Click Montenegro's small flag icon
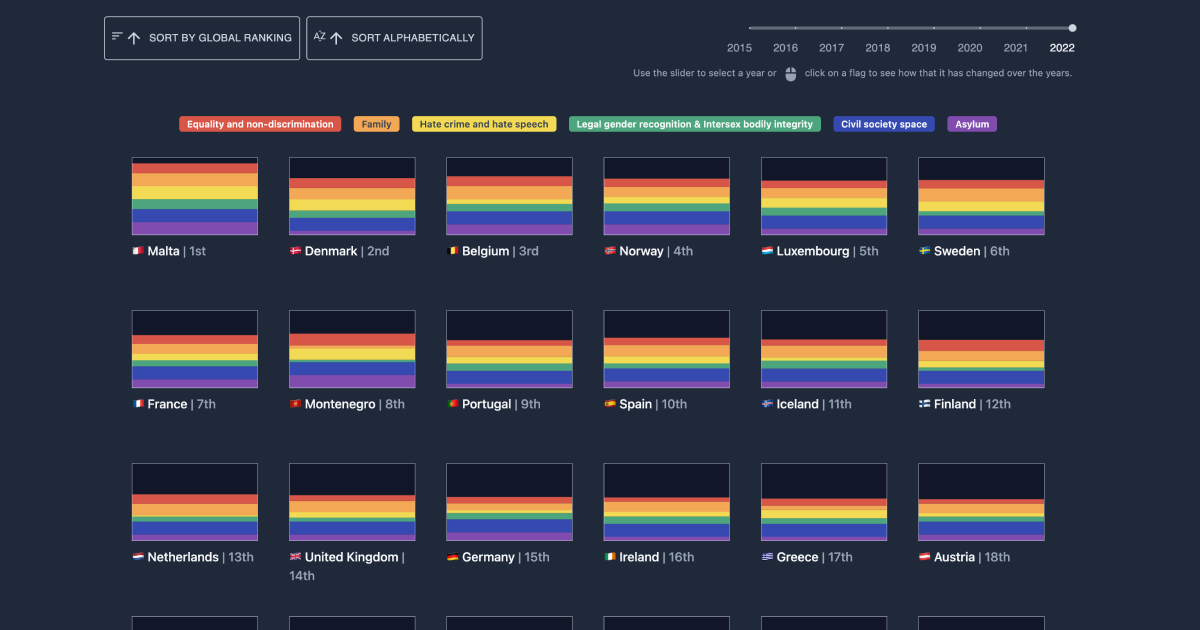The width and height of the screenshot is (1200, 630). point(295,404)
